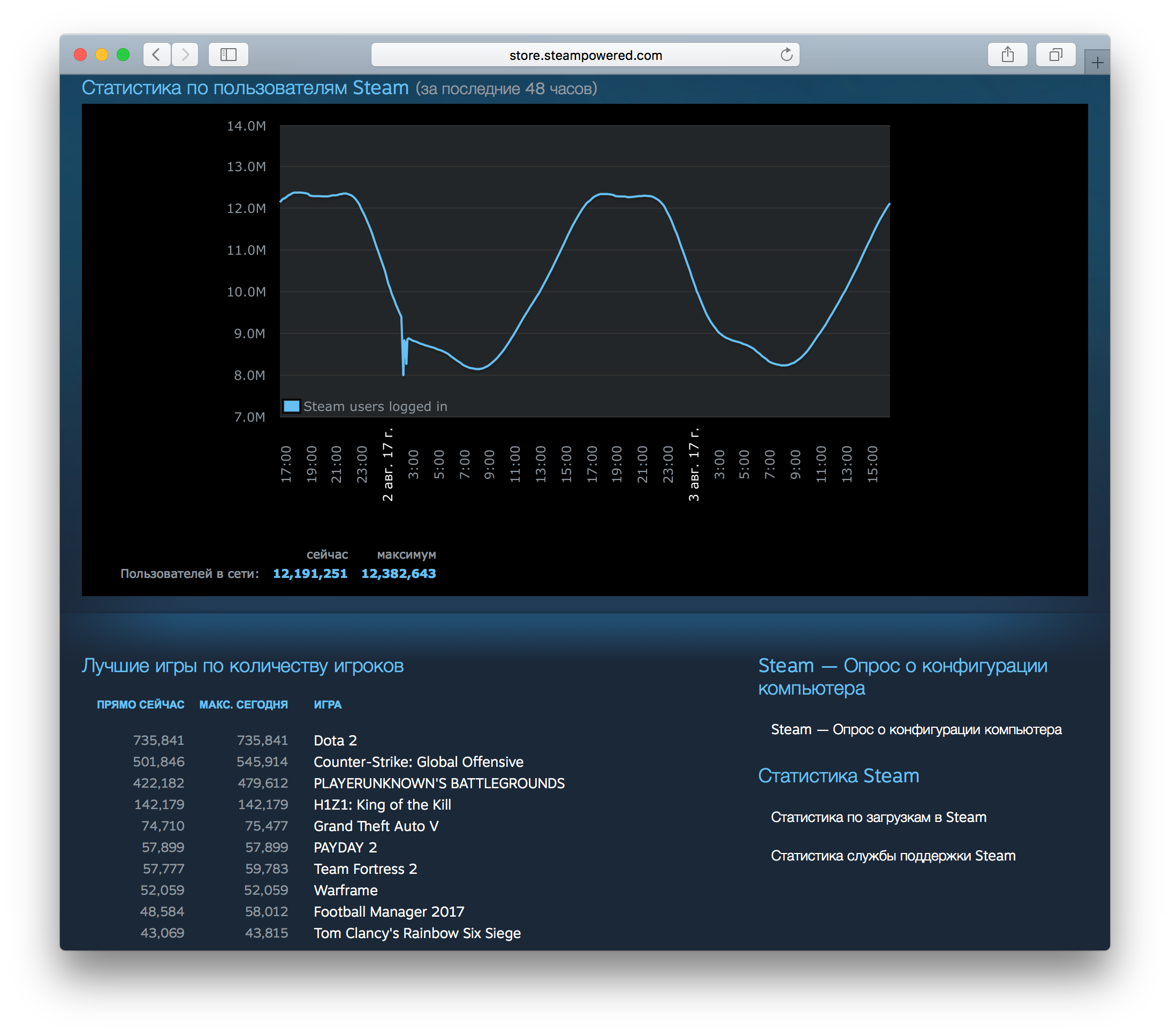The width and height of the screenshot is (1170, 1036).
Task: Click the Safari back arrow button
Action: point(156,55)
